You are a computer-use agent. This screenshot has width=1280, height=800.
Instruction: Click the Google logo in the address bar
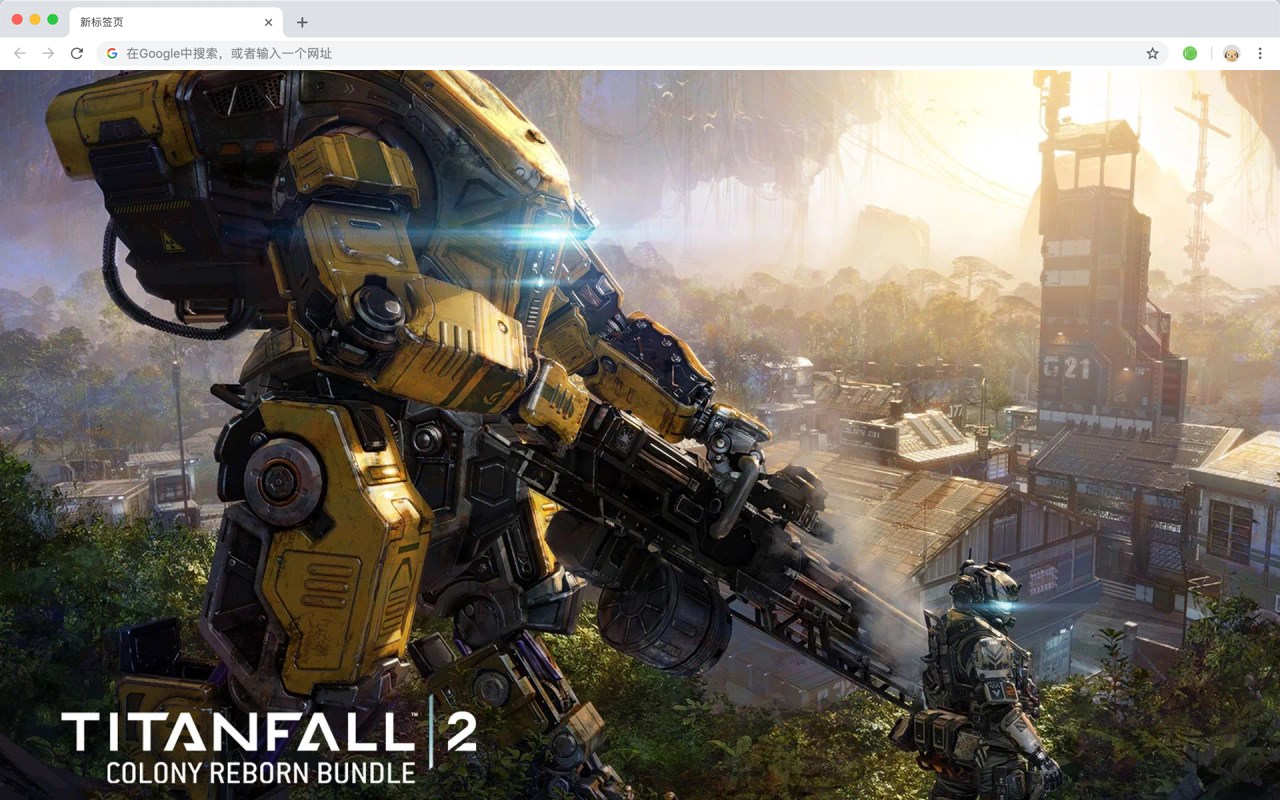tap(112, 53)
